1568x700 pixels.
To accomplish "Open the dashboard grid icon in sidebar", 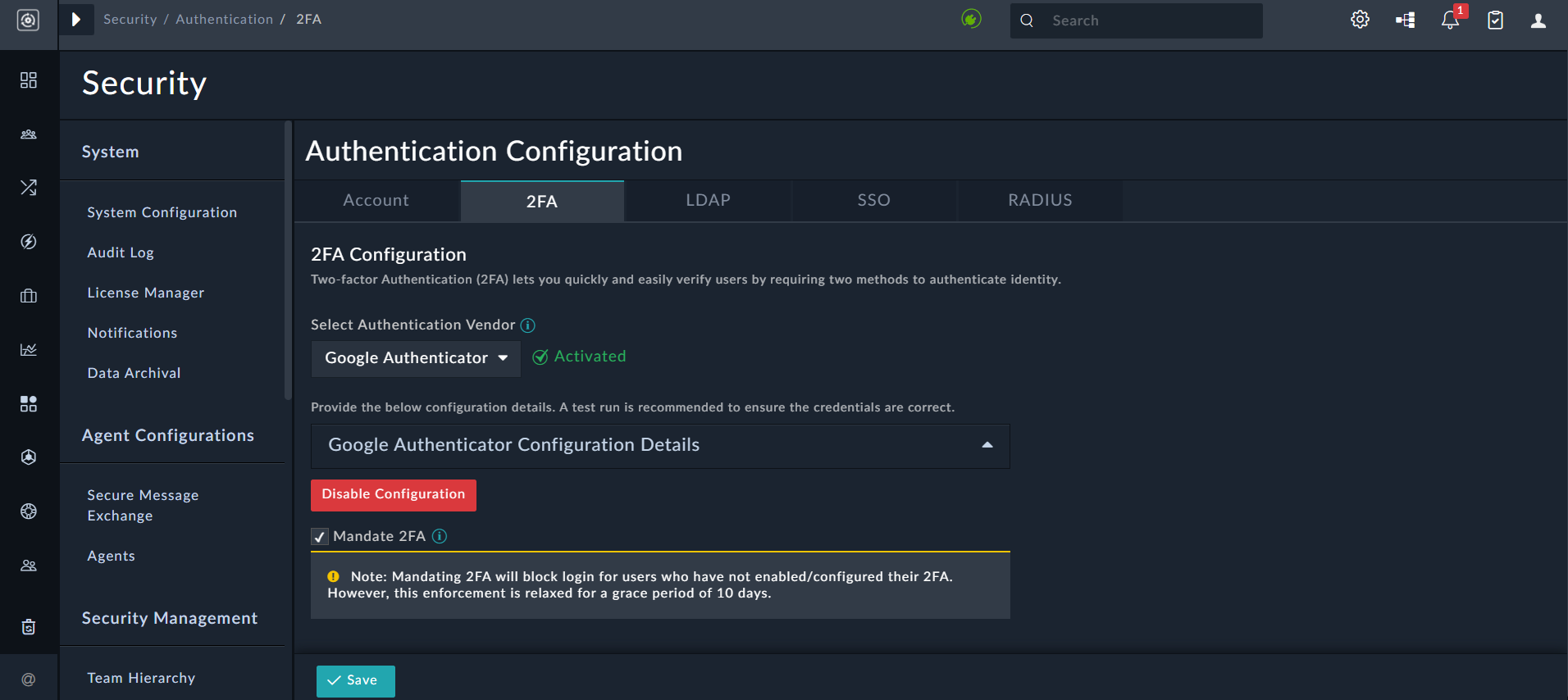I will point(29,80).
